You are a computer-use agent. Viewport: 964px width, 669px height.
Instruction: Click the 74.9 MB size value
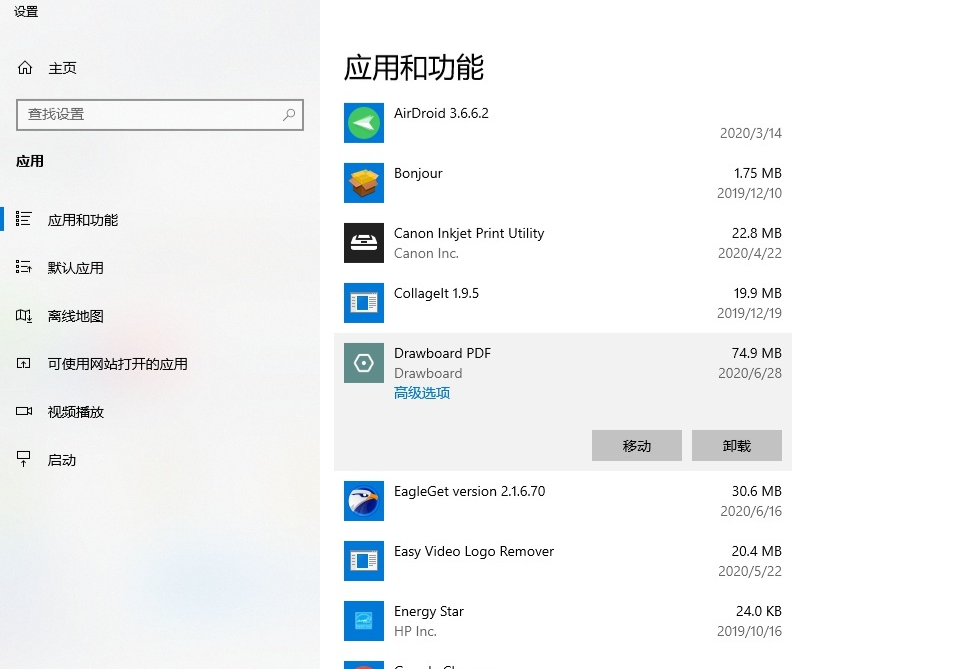coord(757,354)
